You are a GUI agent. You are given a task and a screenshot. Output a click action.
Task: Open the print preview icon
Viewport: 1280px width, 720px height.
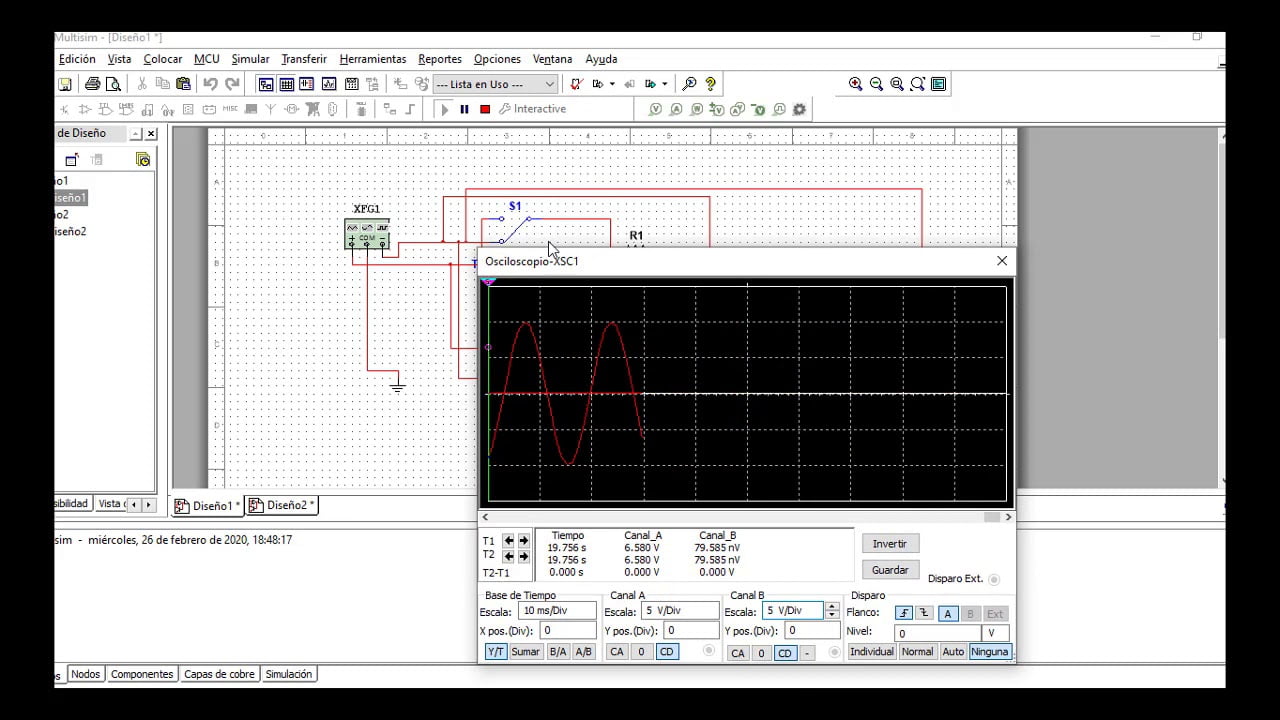[x=113, y=83]
